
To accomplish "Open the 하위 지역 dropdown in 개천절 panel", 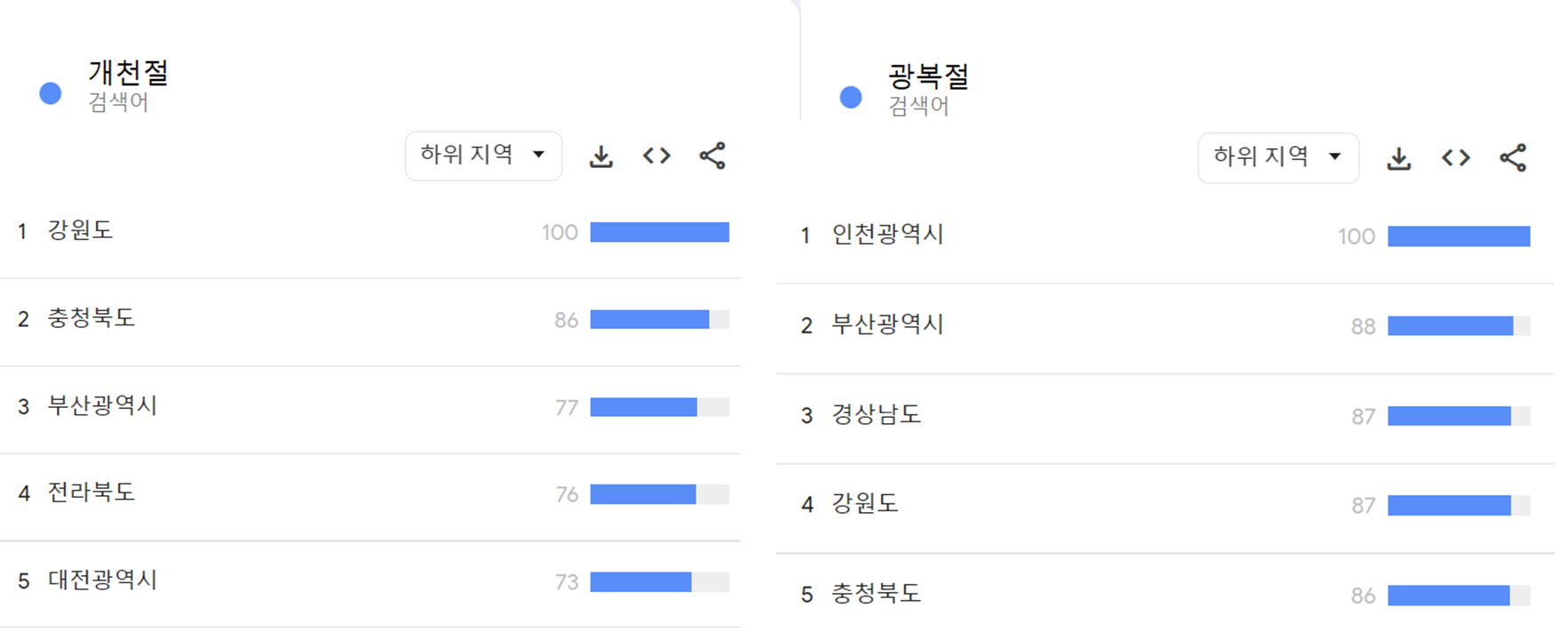I will click(483, 155).
